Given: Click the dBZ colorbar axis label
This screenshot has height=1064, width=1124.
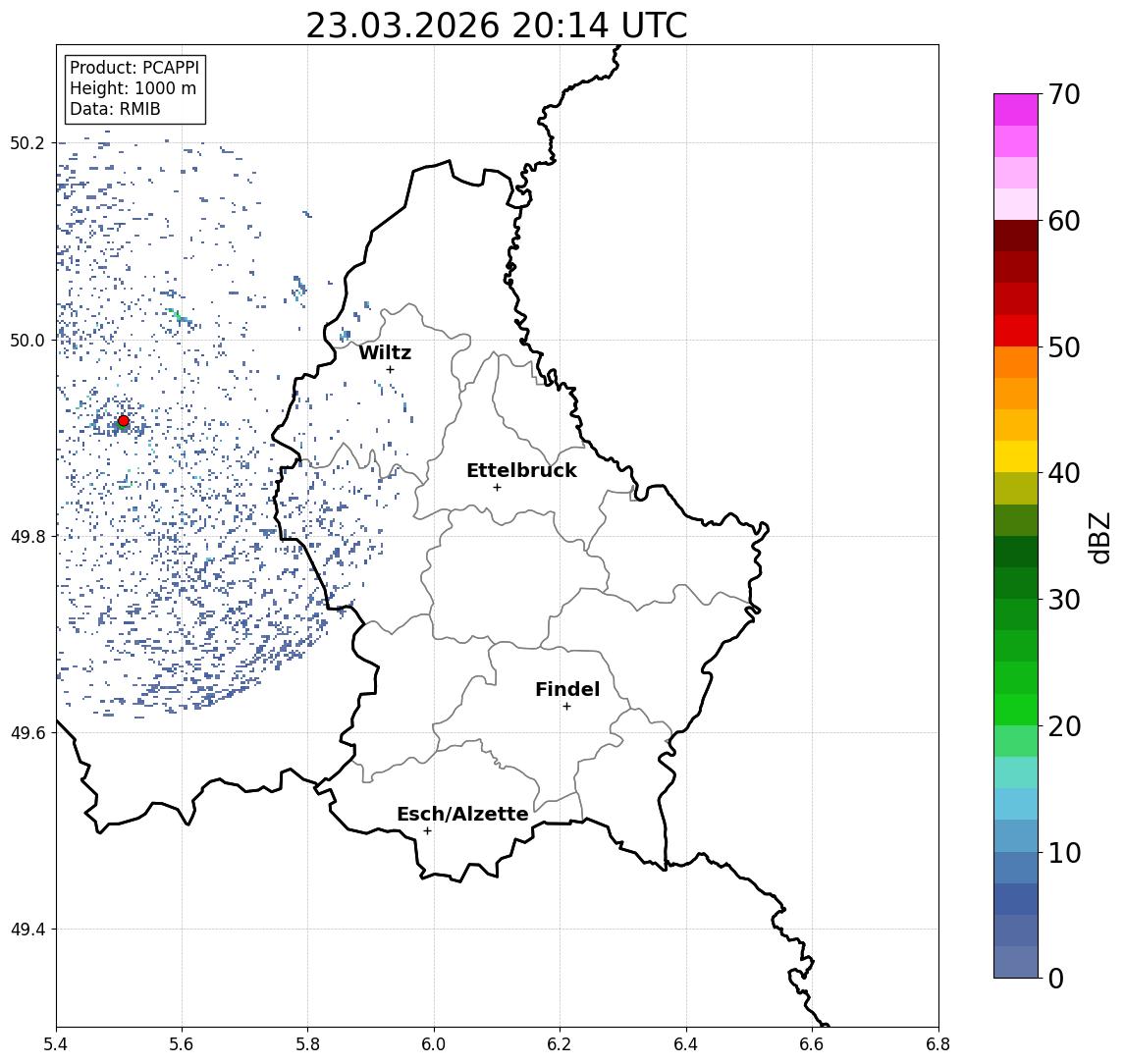Looking at the screenshot, I should pos(1099,538).
